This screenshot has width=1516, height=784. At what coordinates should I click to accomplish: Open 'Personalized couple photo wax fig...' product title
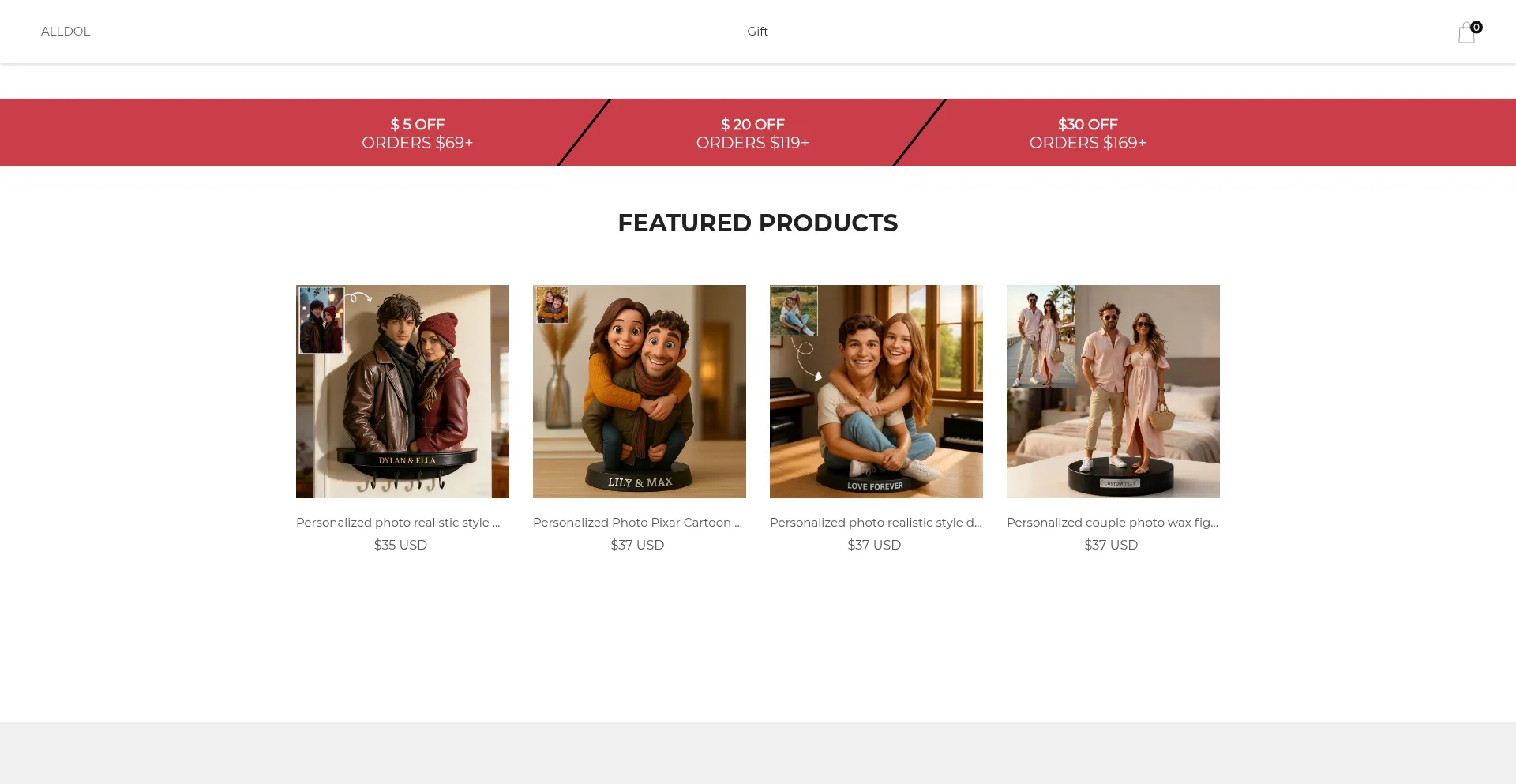(1113, 523)
